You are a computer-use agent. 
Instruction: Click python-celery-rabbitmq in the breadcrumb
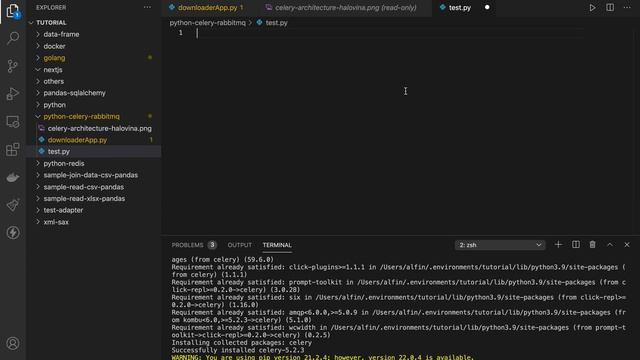[x=207, y=23]
